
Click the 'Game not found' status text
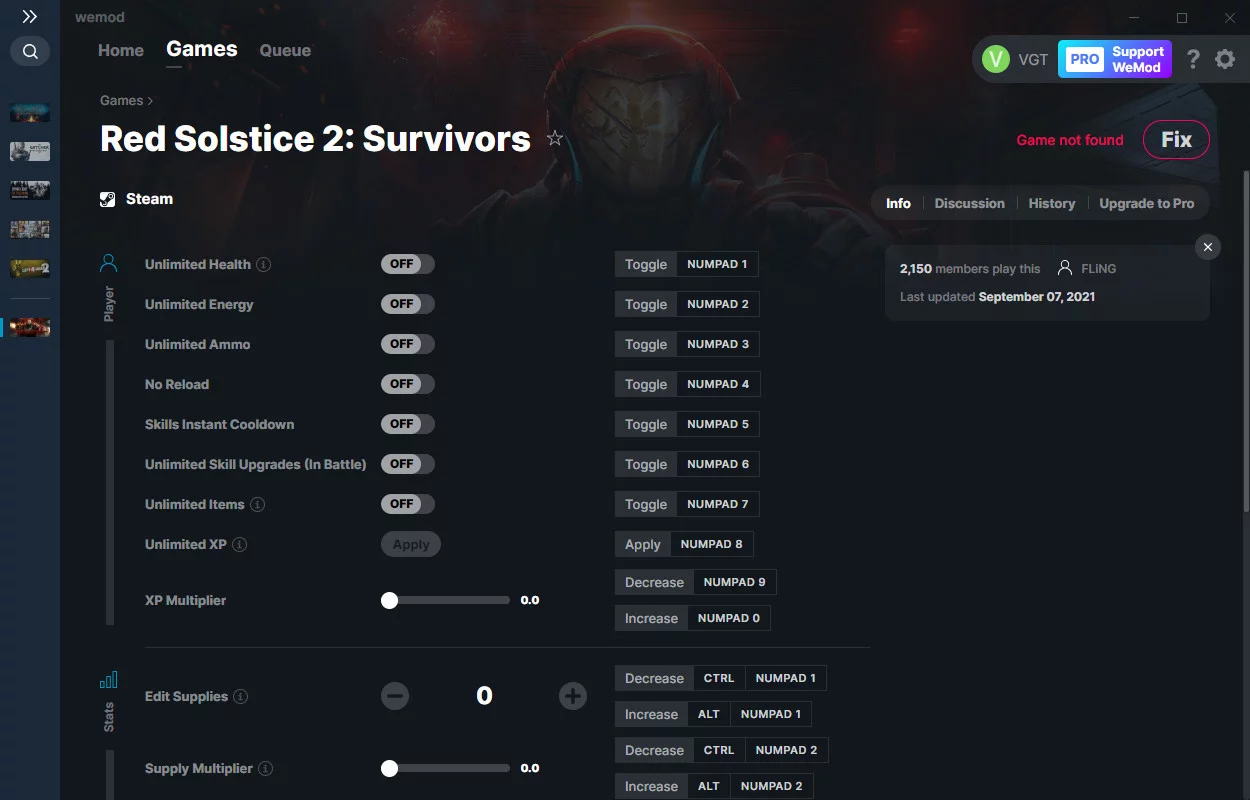coord(1070,140)
